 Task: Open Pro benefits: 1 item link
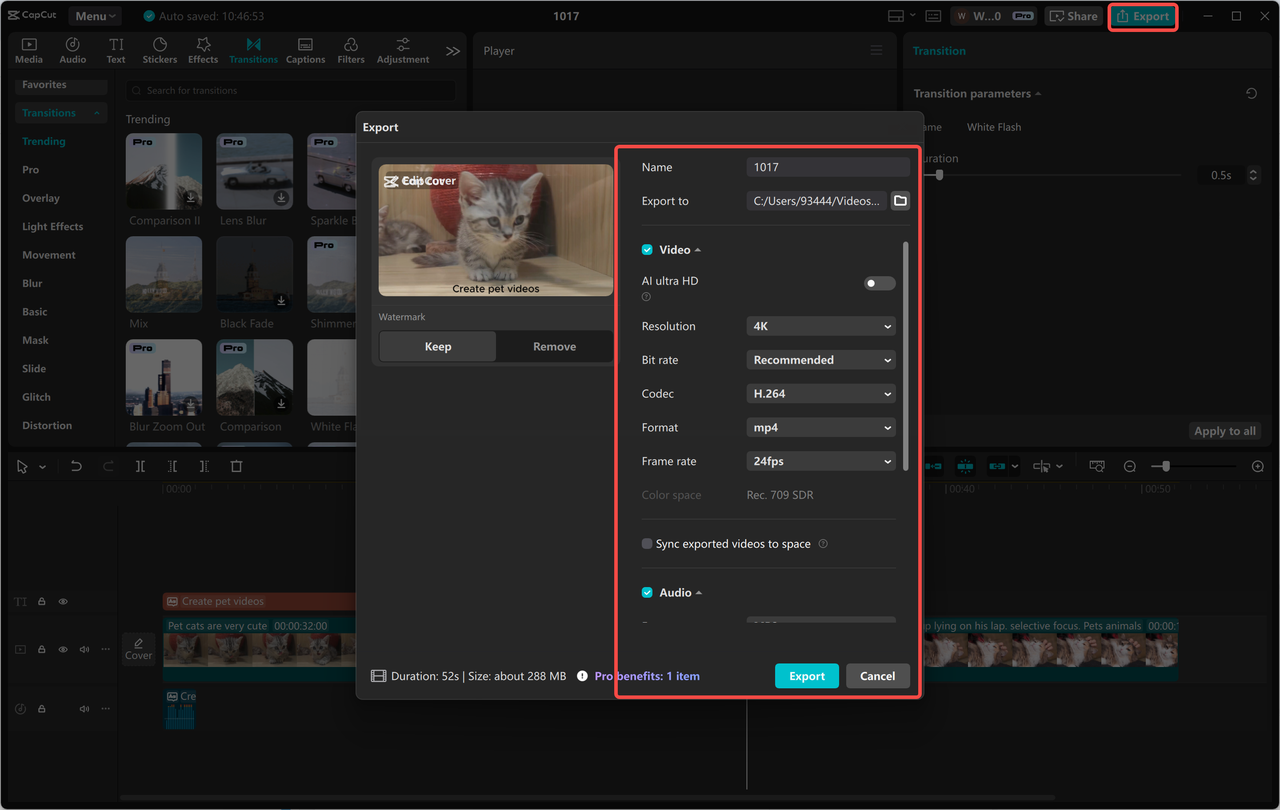click(x=647, y=676)
